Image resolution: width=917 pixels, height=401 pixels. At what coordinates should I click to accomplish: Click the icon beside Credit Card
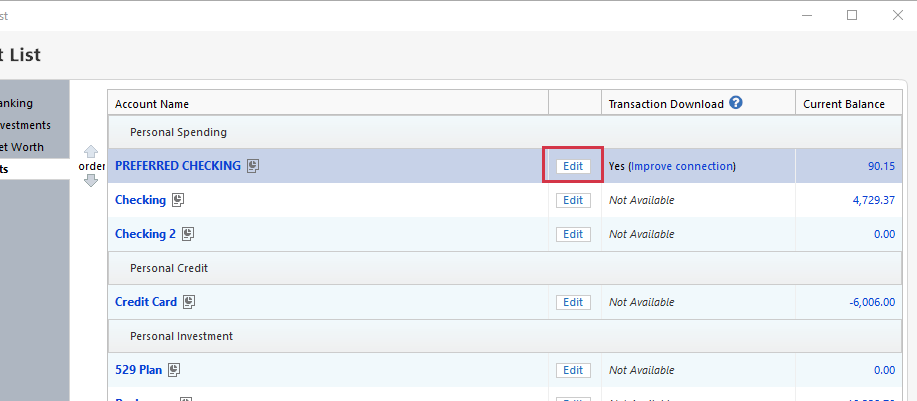click(189, 302)
